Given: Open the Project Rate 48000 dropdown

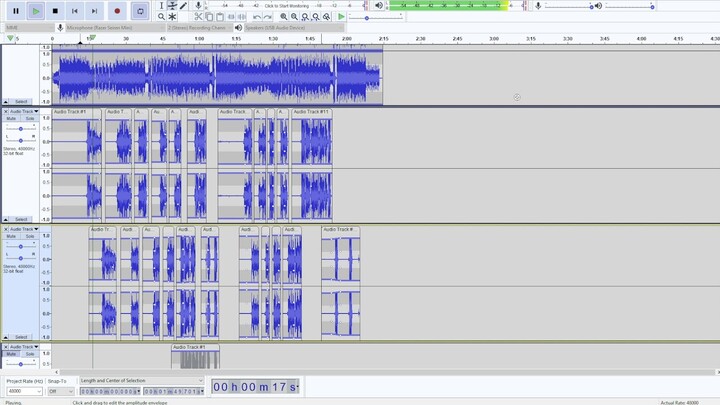Looking at the screenshot, I should [24, 391].
